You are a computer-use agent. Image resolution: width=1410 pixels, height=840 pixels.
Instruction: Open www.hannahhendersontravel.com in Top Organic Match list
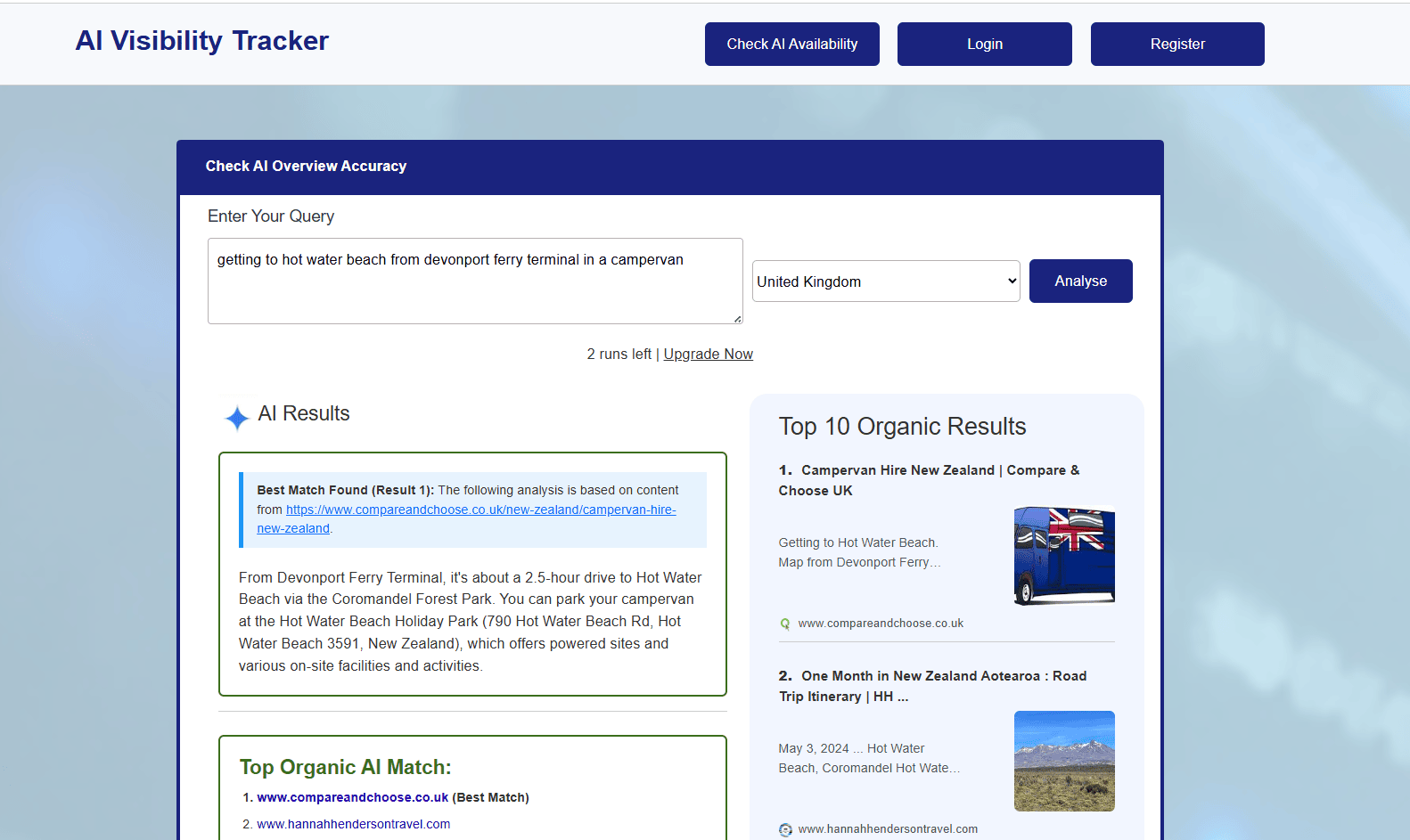[x=353, y=825]
